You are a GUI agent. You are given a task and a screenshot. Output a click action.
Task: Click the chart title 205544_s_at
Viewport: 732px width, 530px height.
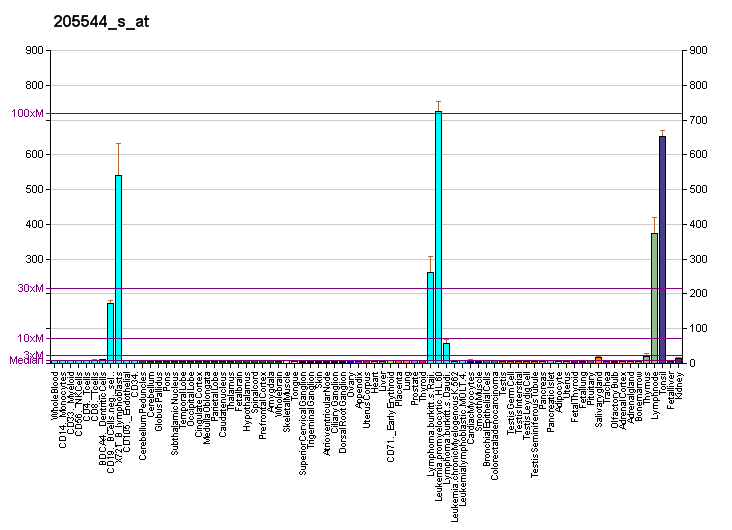[101, 21]
